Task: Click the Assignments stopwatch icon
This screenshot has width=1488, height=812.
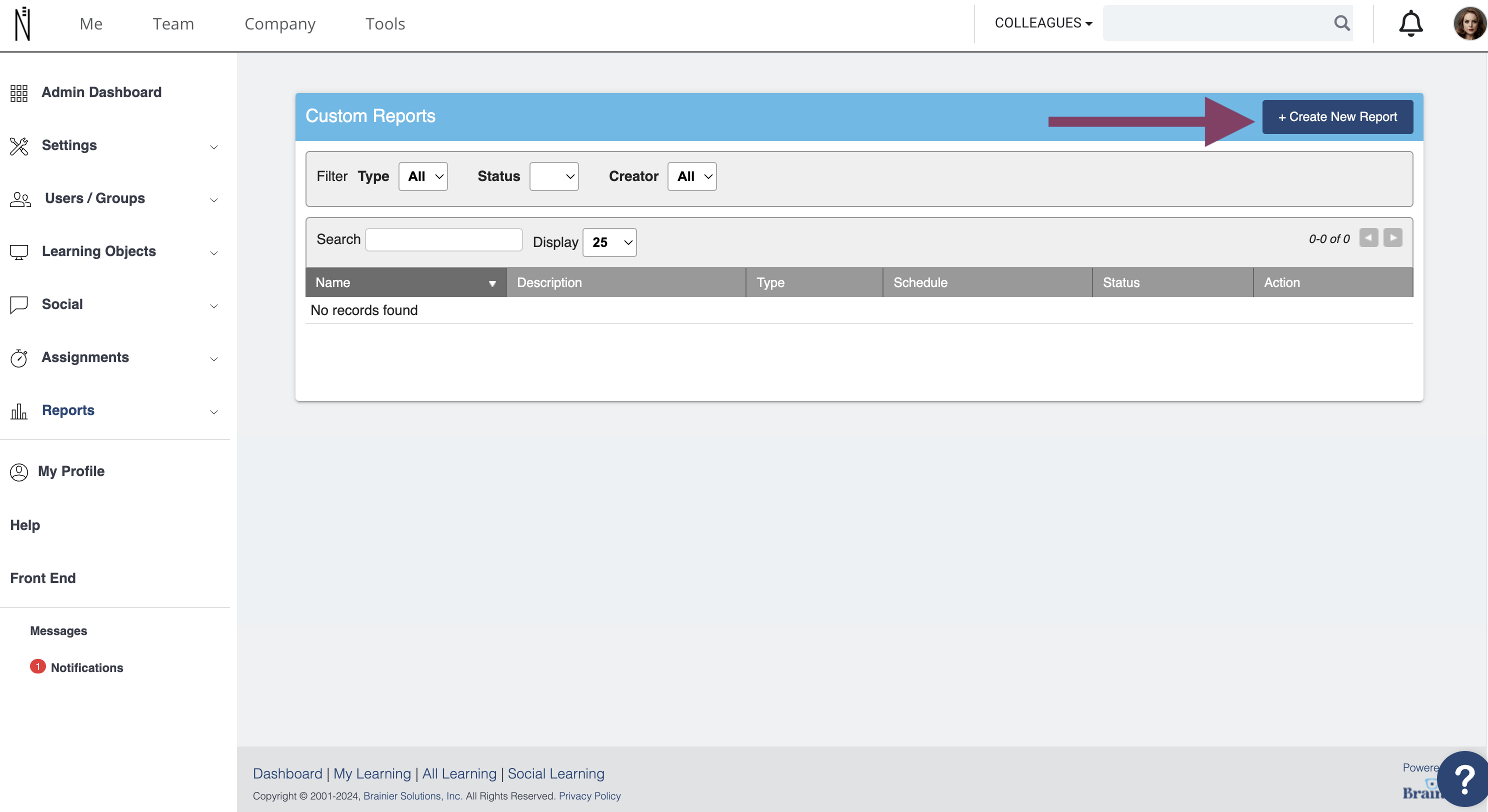Action: [x=19, y=358]
